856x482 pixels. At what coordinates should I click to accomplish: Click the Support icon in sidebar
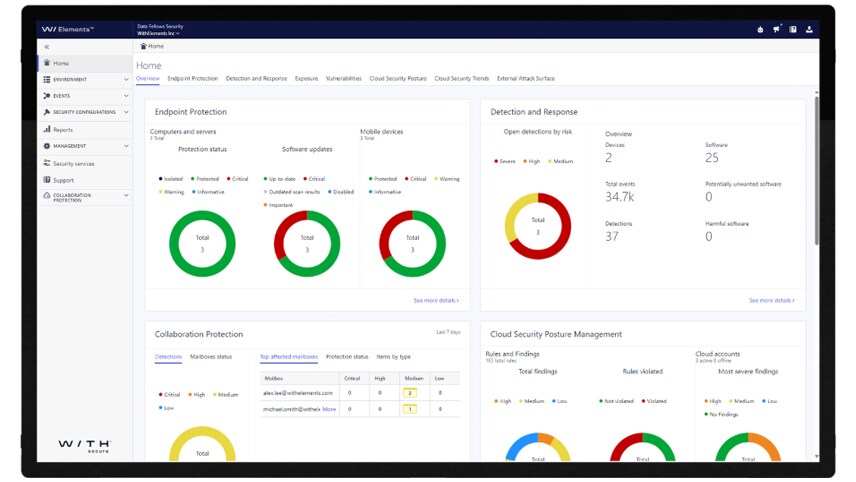coord(46,180)
